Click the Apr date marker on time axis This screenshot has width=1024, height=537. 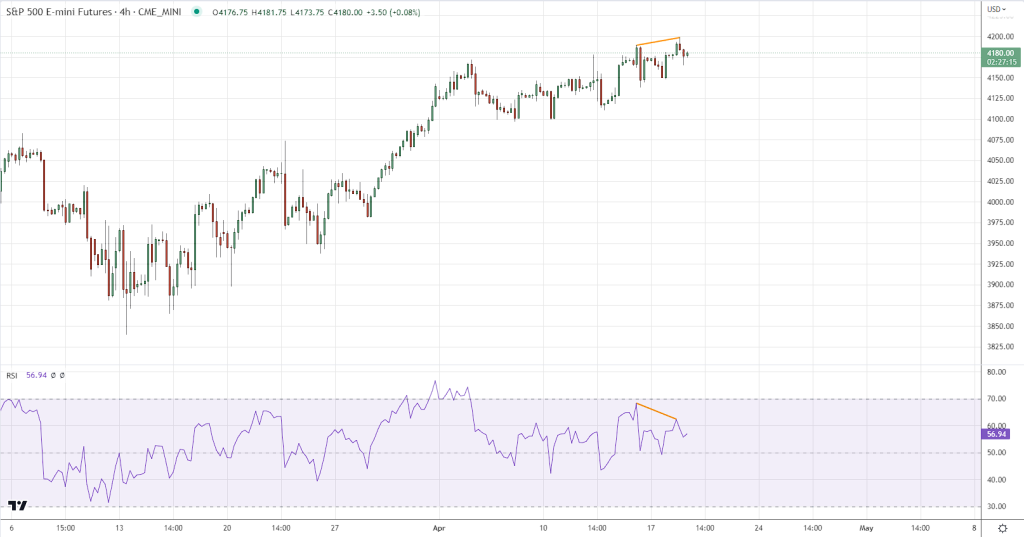[436, 527]
